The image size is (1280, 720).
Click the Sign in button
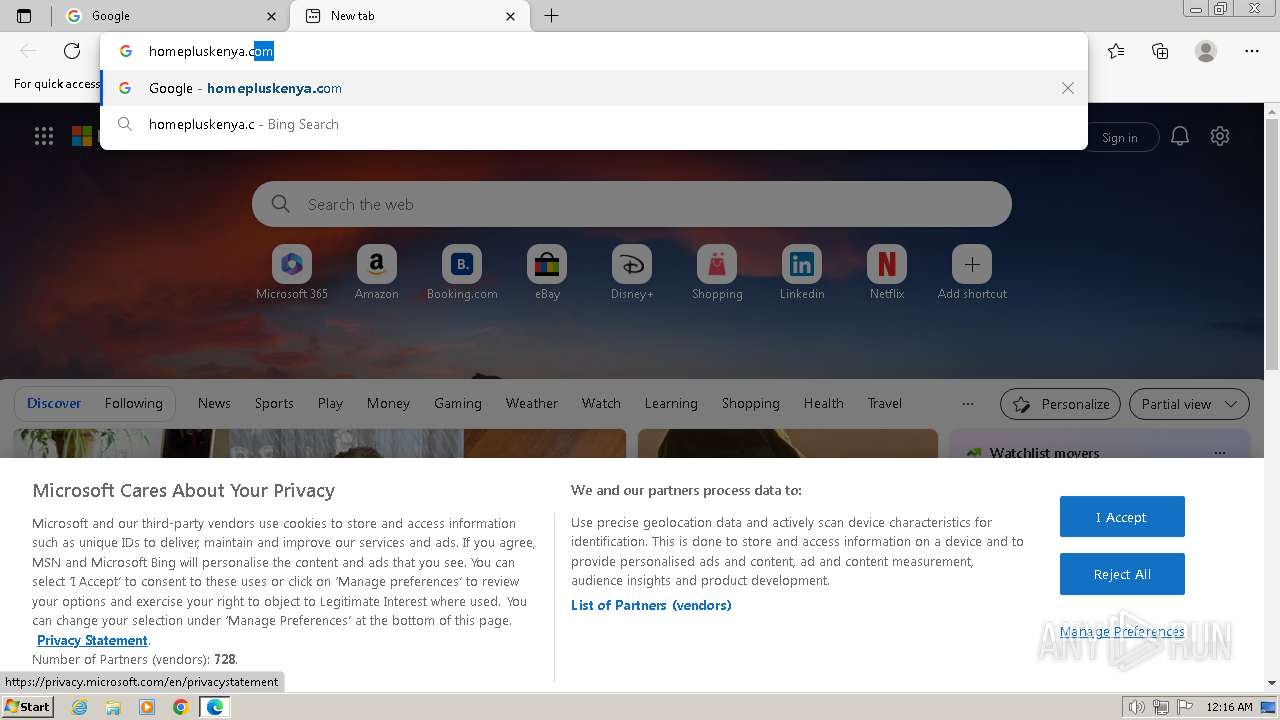(1120, 138)
